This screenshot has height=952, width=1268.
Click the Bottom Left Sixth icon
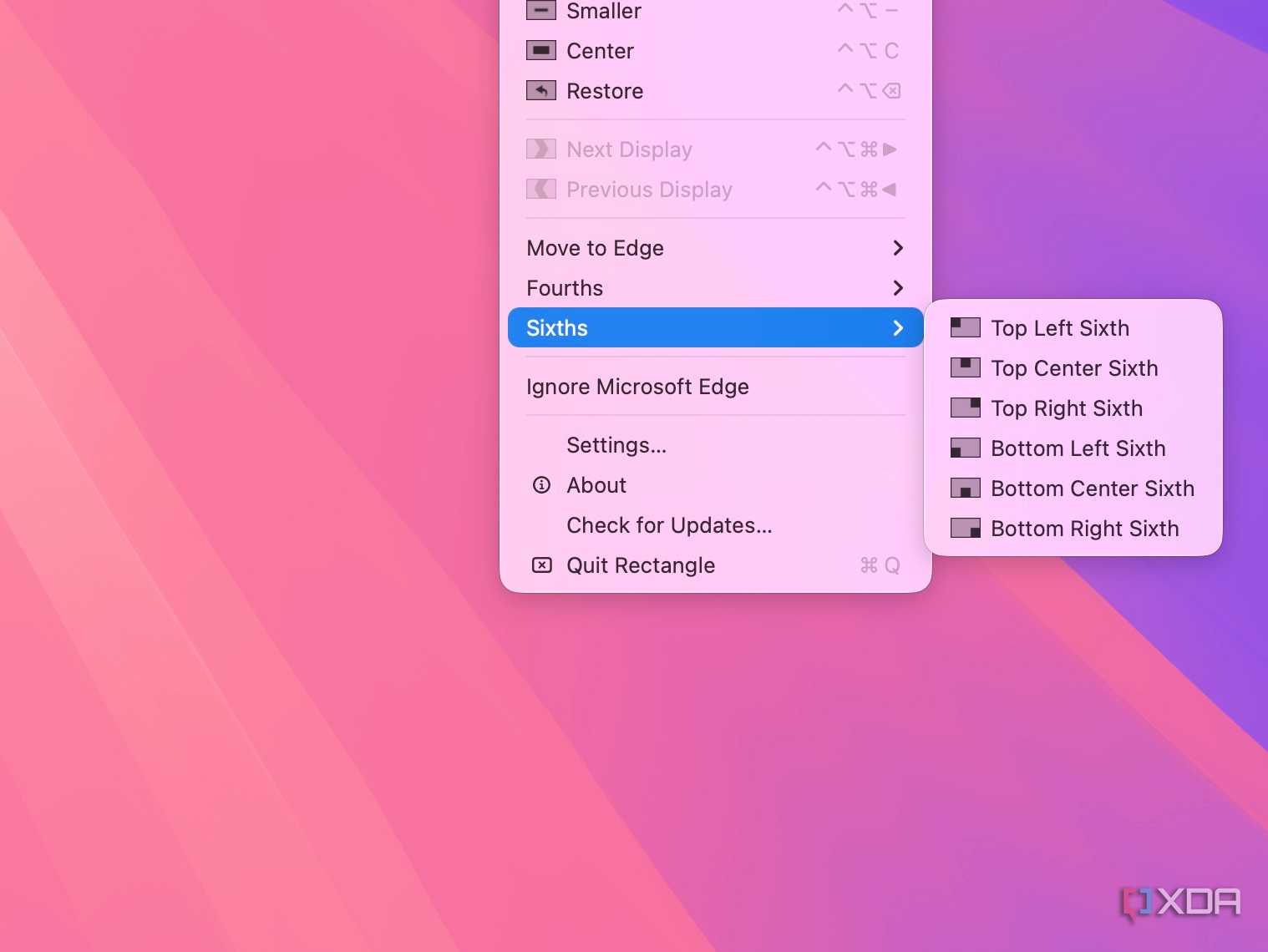pyautogui.click(x=966, y=448)
